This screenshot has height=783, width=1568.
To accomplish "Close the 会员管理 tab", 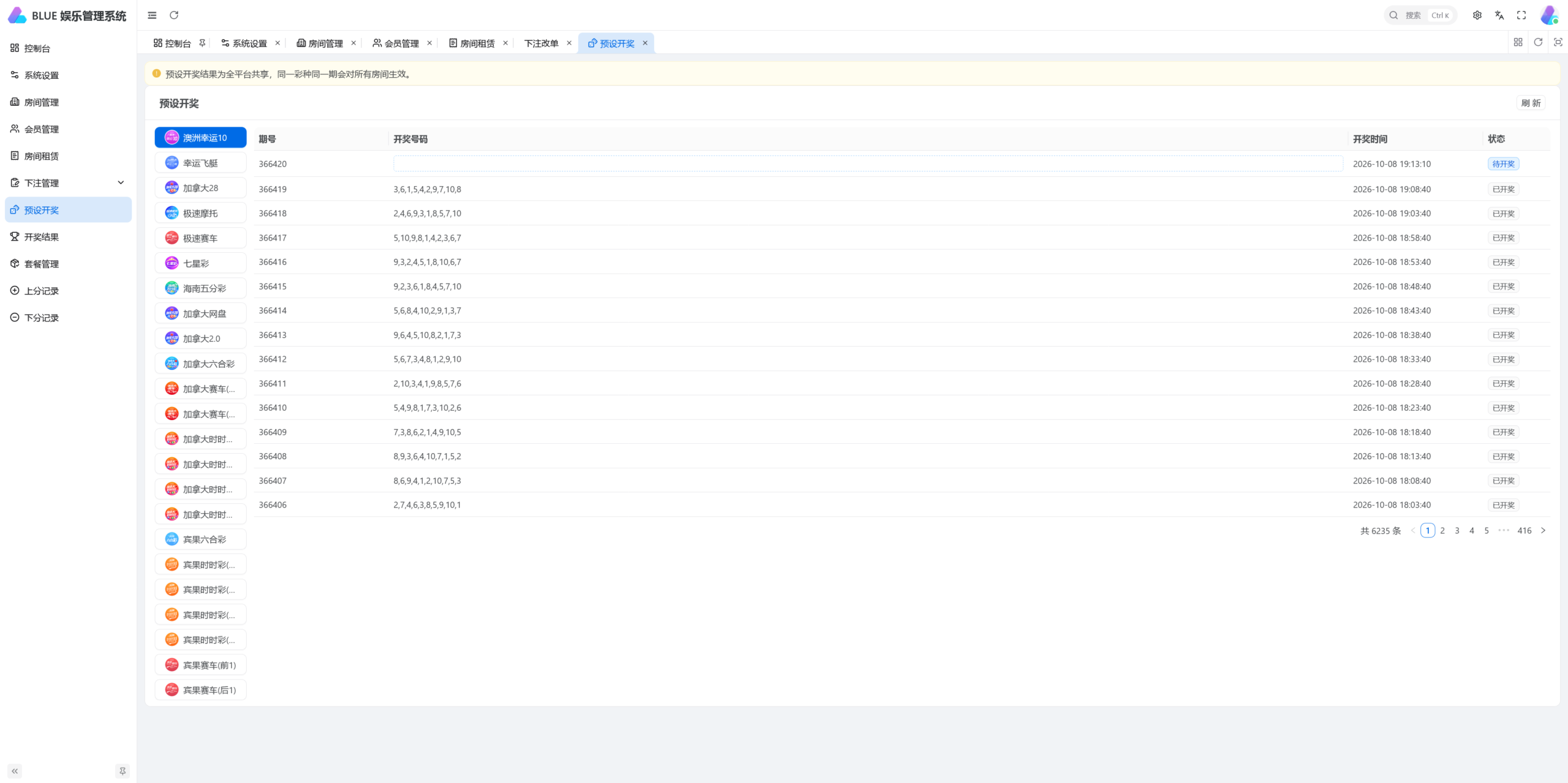I will click(x=429, y=43).
